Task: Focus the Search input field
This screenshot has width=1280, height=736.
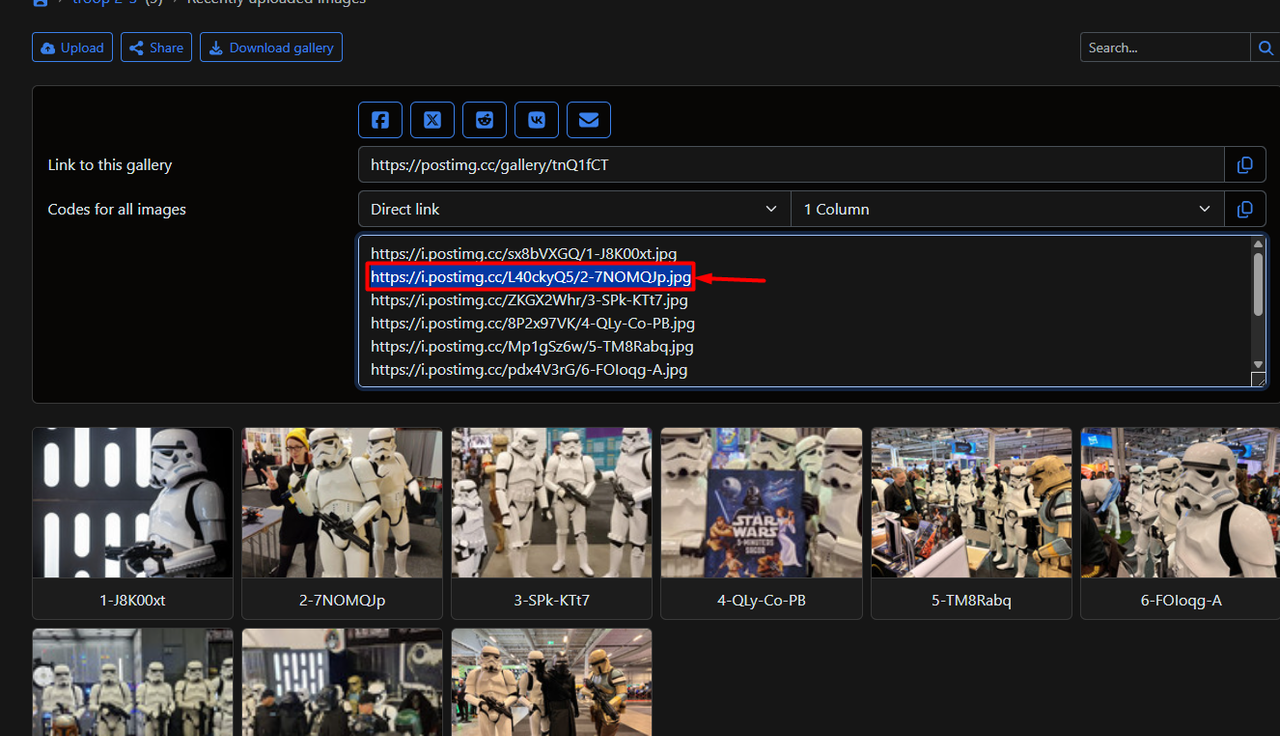Action: tap(1165, 47)
